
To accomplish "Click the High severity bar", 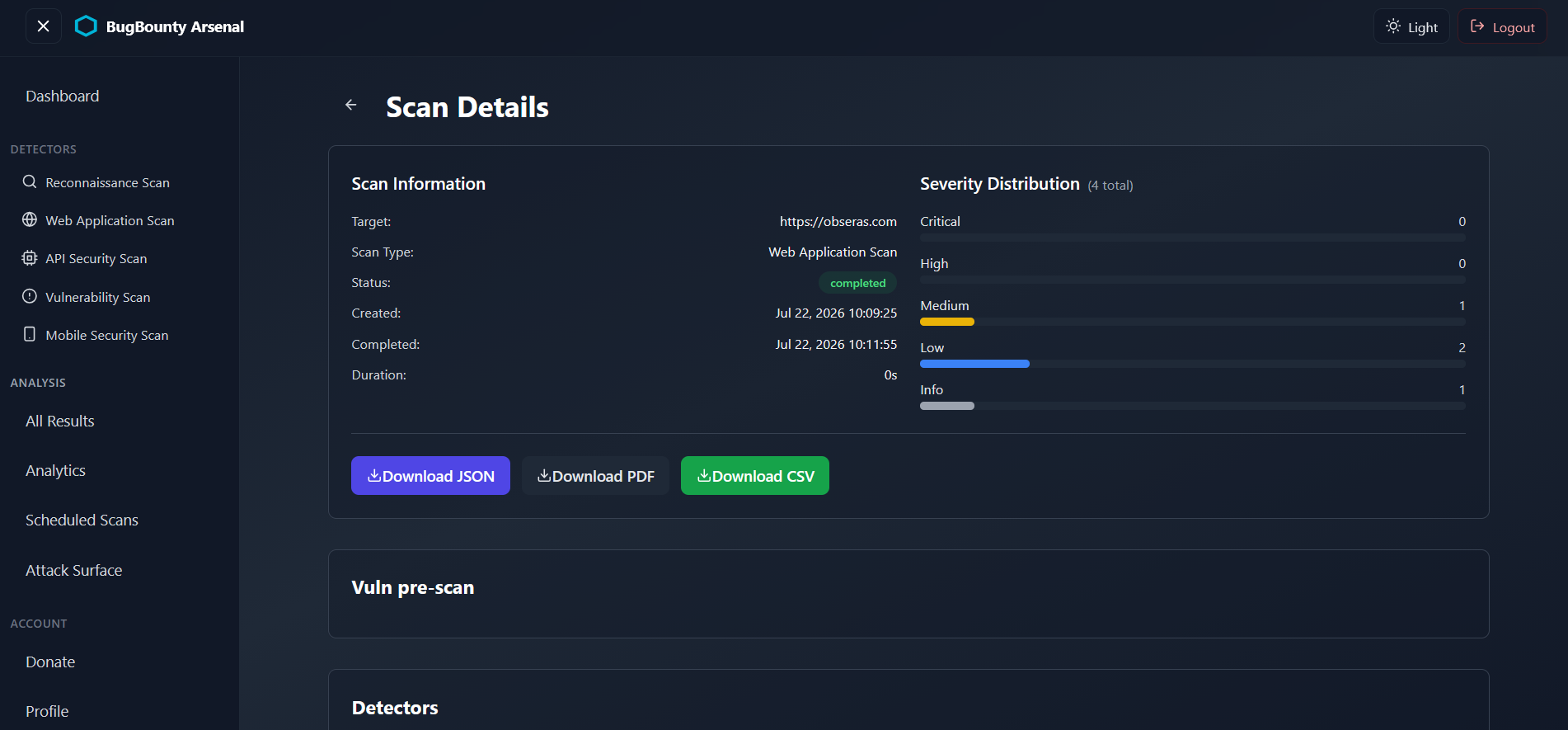I will [x=1193, y=280].
